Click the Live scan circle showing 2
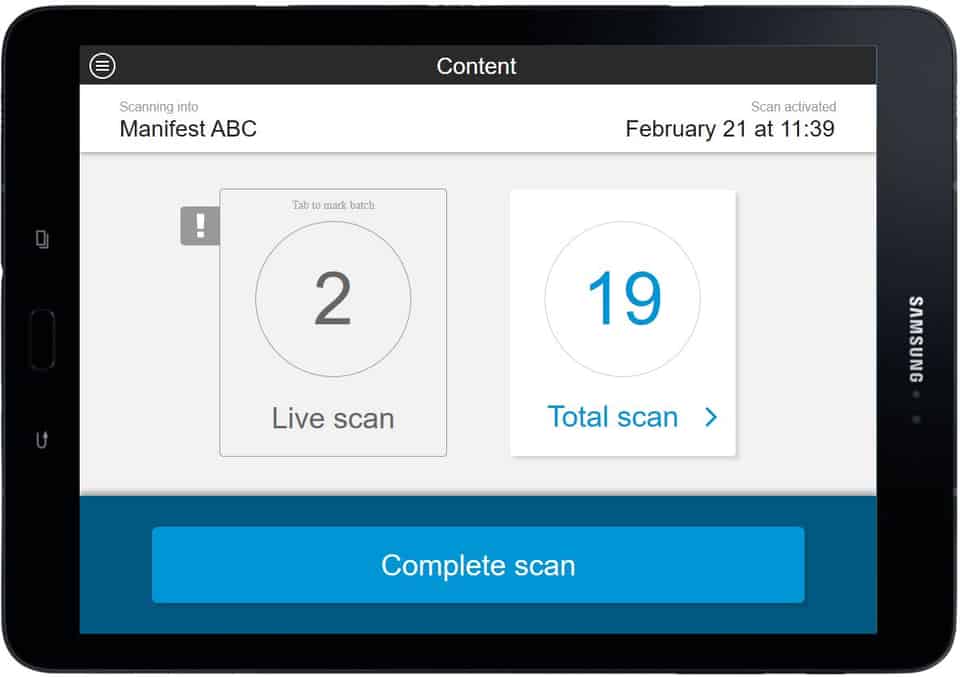 pos(333,298)
